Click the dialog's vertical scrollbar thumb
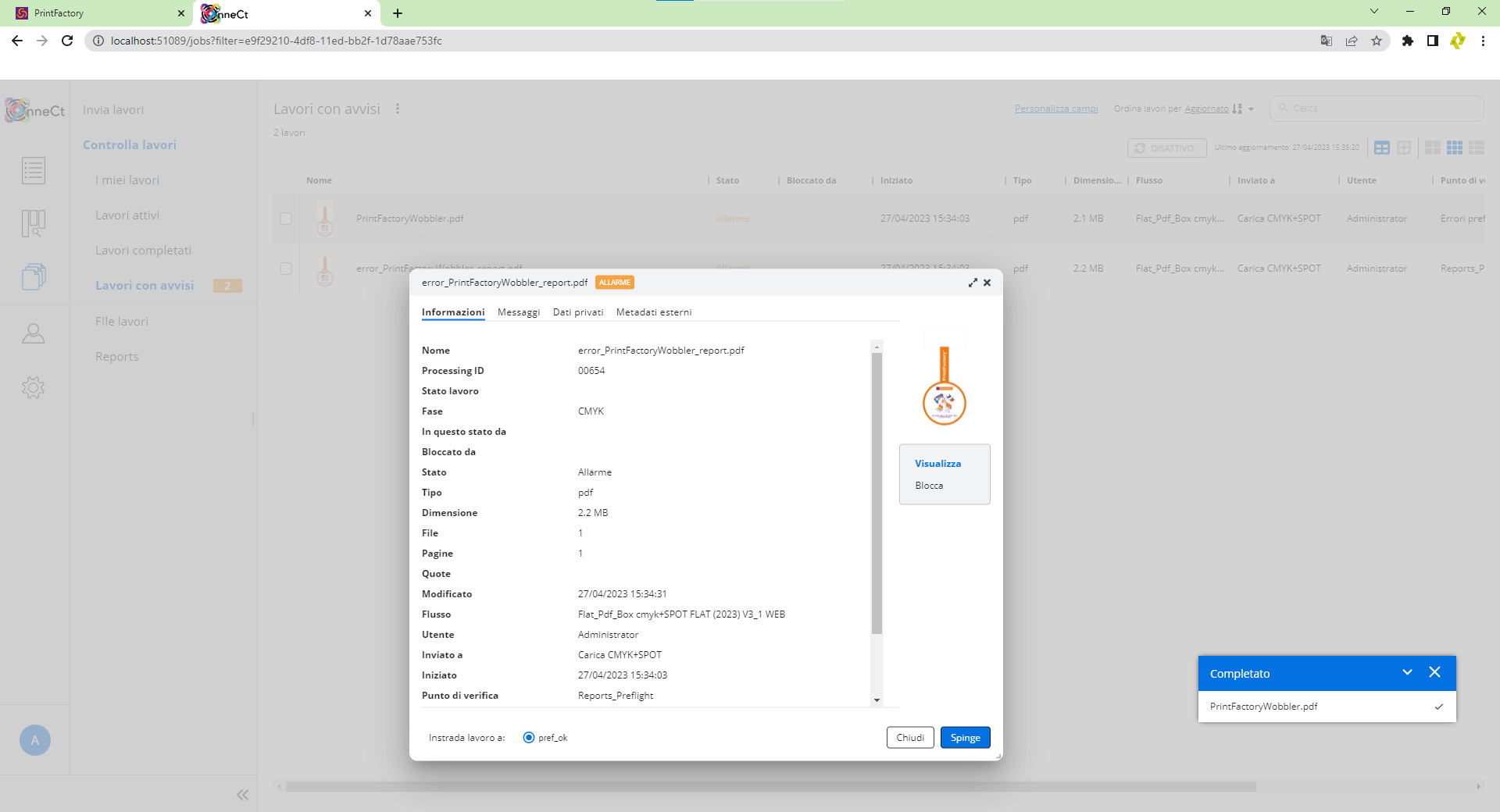This screenshot has width=1500, height=812. pyautogui.click(x=877, y=493)
